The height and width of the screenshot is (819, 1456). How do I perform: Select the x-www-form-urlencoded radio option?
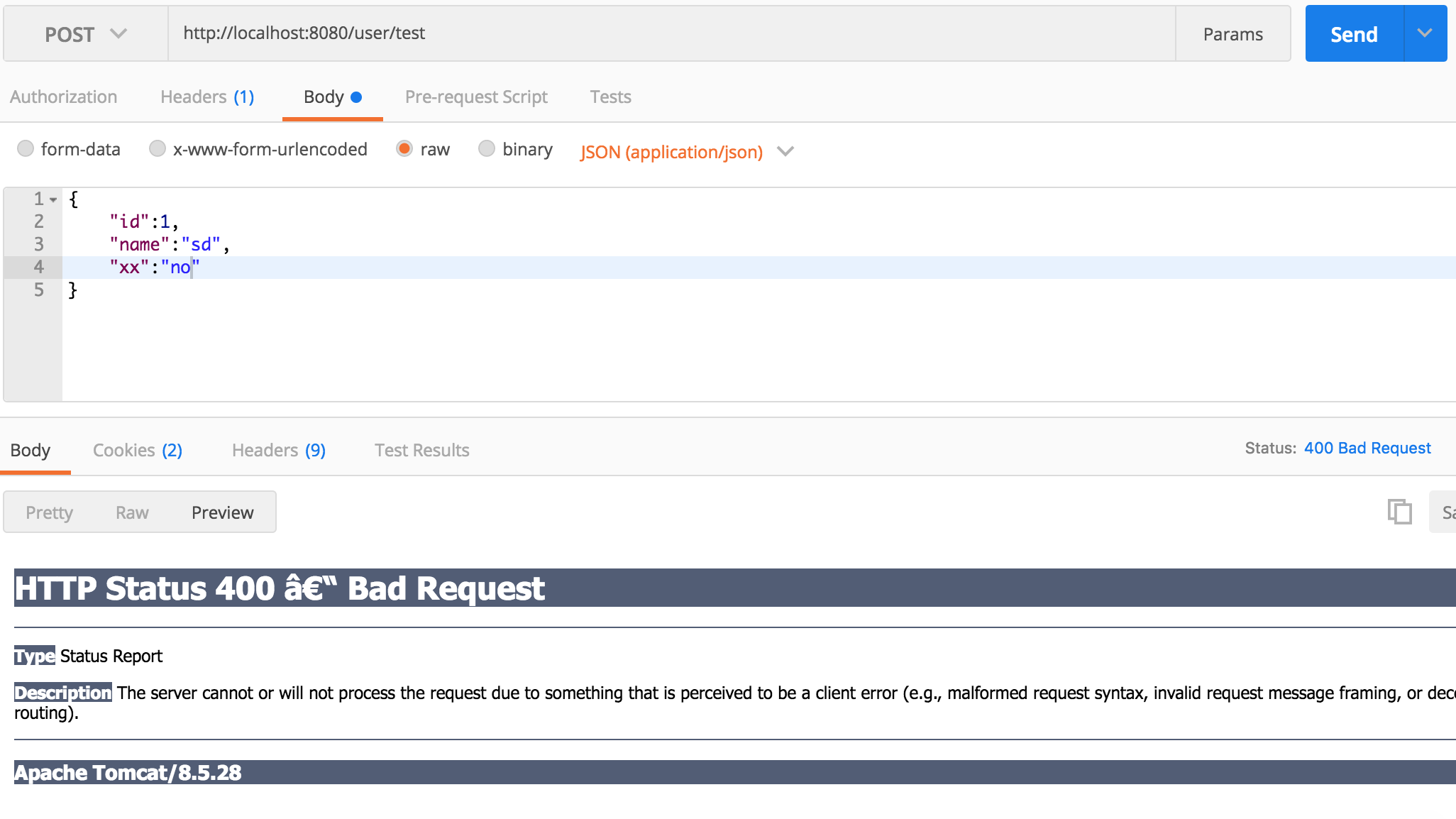tap(158, 148)
